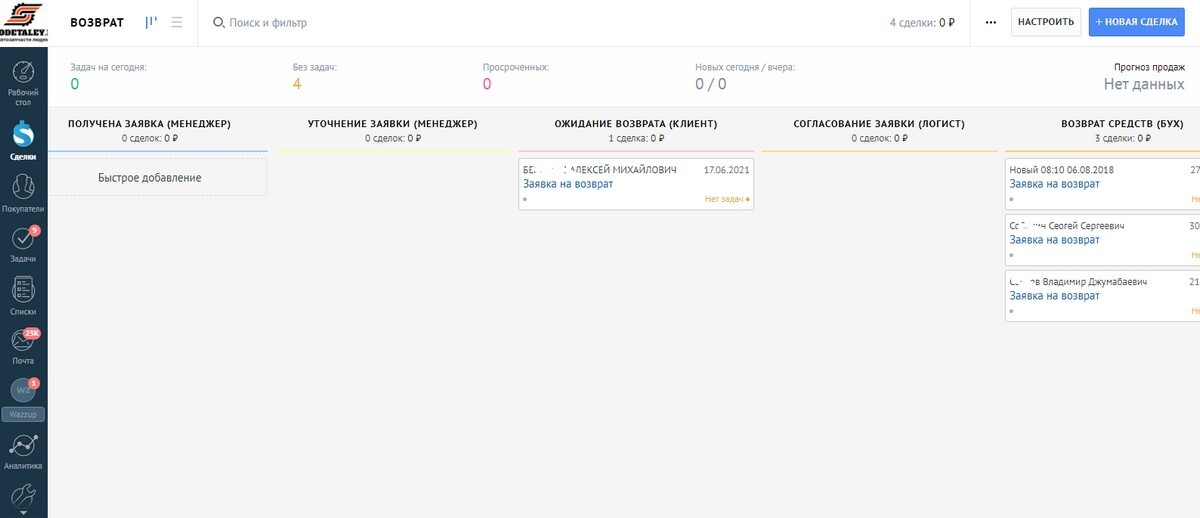Switch to list view of deals
Image resolution: width=1200 pixels, height=518 pixels.
(x=177, y=22)
